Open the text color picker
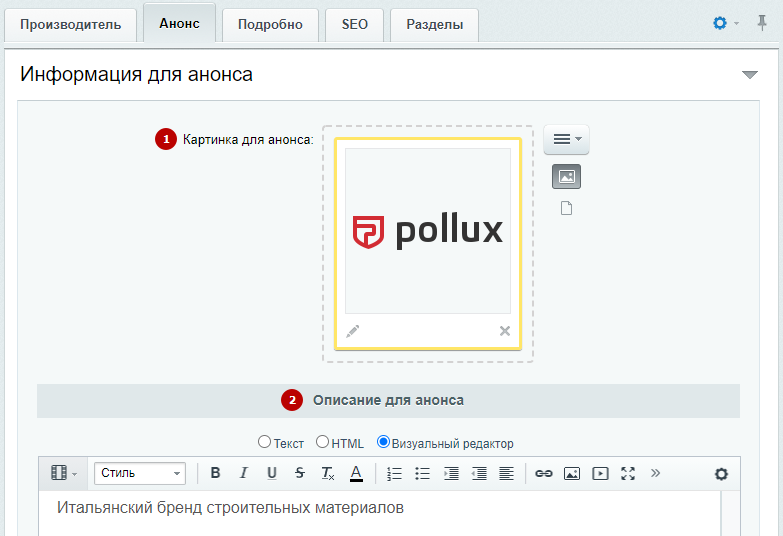This screenshot has height=536, width=783. pos(356,473)
